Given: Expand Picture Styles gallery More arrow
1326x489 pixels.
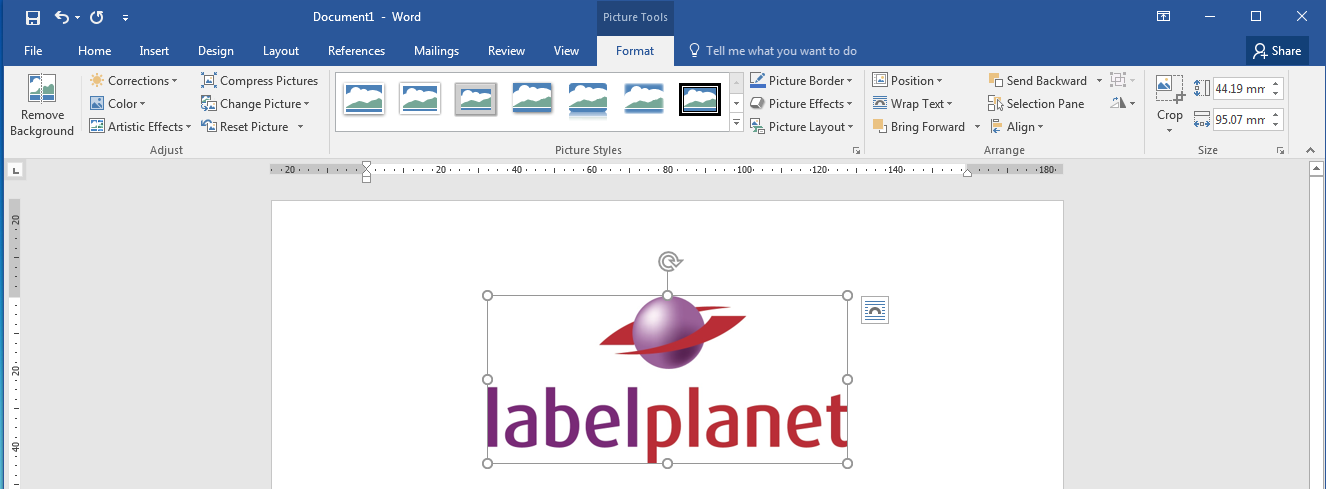Looking at the screenshot, I should (737, 123).
